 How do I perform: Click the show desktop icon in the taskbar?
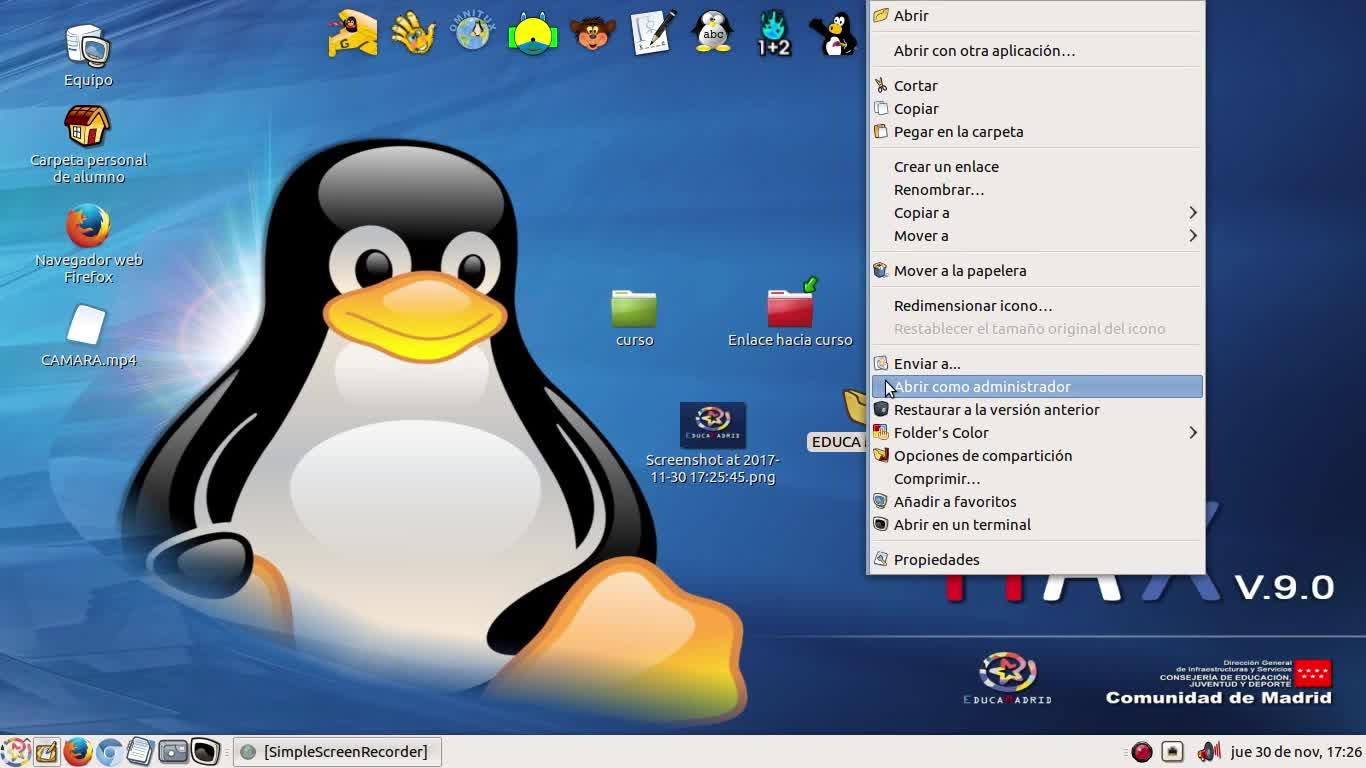(x=46, y=751)
